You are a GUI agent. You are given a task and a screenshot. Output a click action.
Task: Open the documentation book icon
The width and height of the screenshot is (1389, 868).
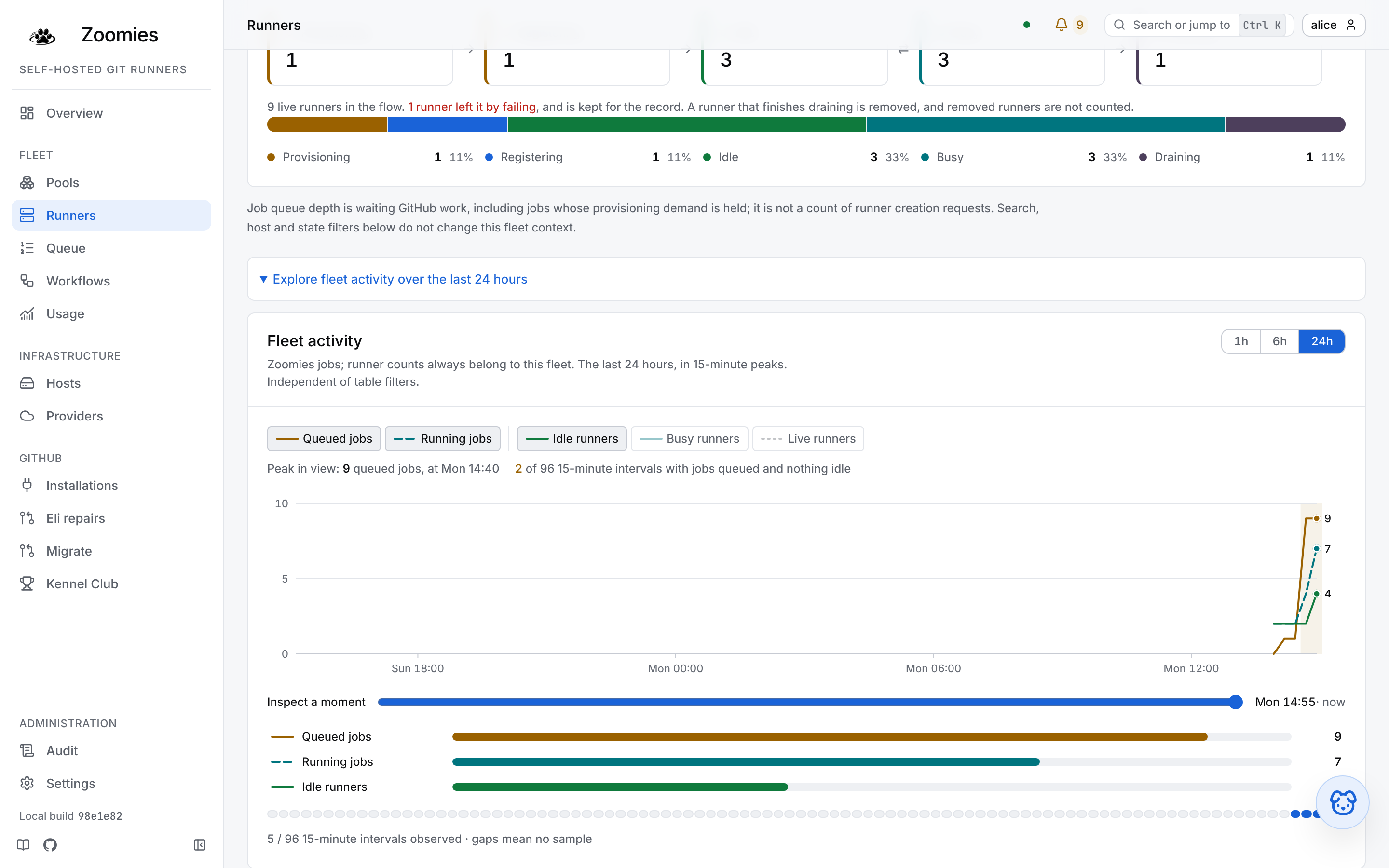coord(23,844)
